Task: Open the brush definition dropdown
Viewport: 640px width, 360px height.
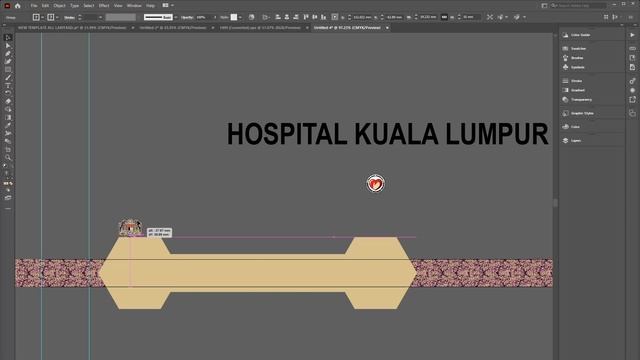Action: [x=176, y=17]
